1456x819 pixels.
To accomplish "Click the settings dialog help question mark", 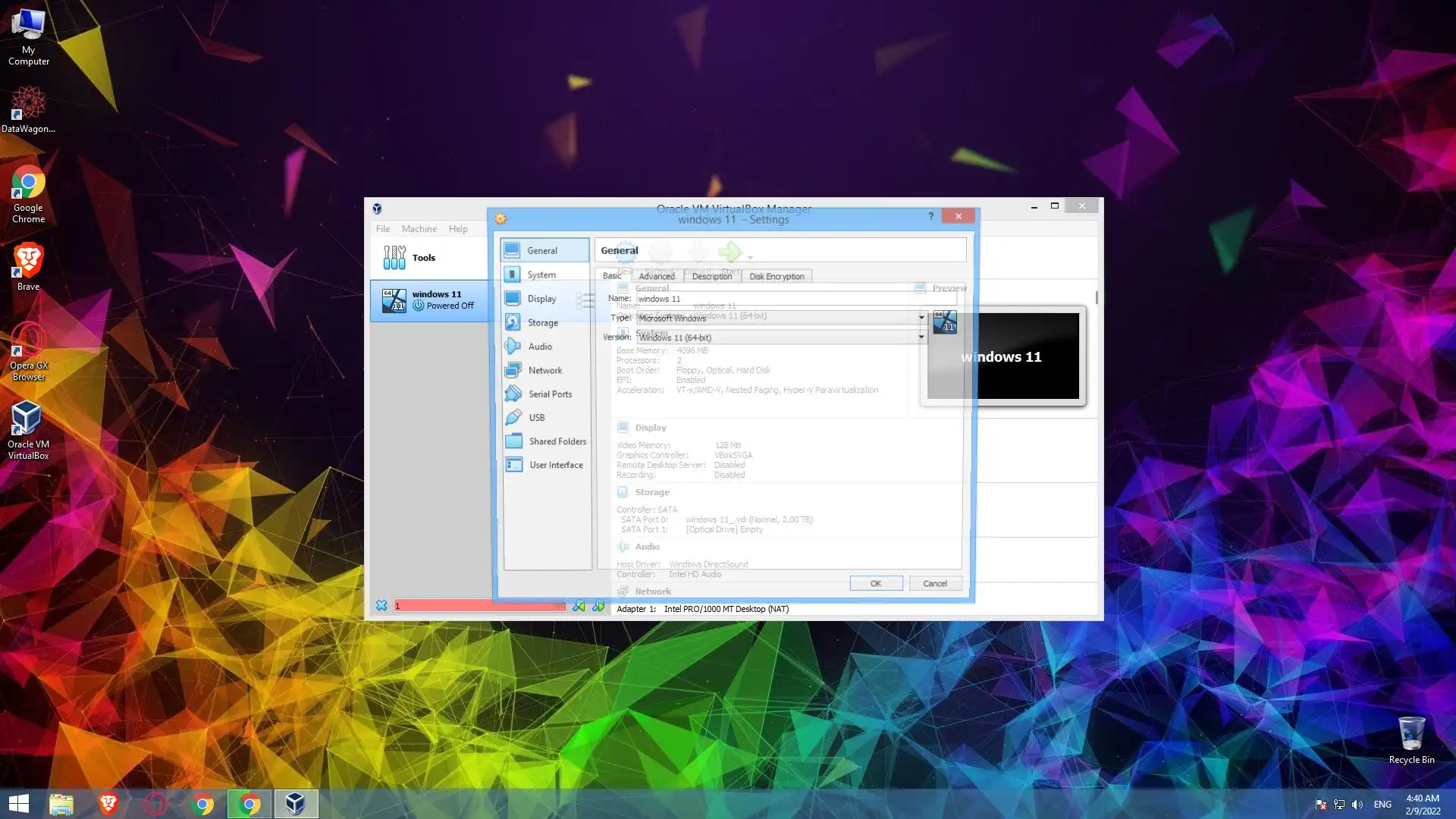I will coord(930,216).
